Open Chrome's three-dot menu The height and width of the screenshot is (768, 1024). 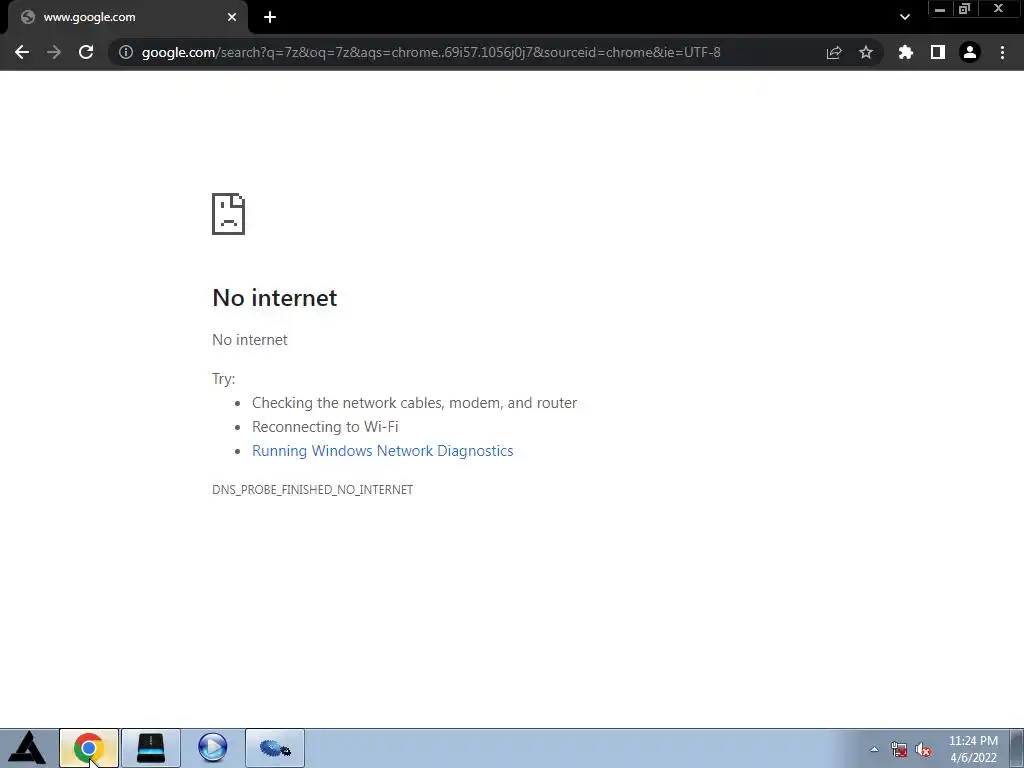(x=1002, y=52)
